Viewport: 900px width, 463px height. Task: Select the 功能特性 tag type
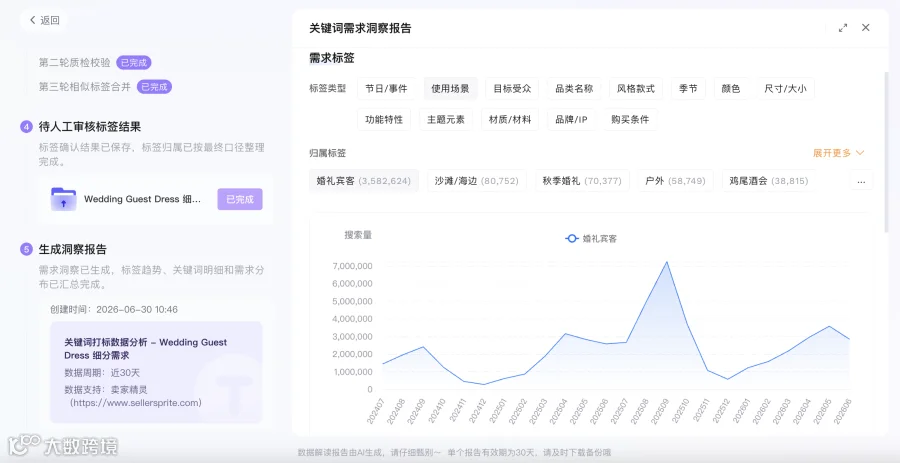point(384,120)
